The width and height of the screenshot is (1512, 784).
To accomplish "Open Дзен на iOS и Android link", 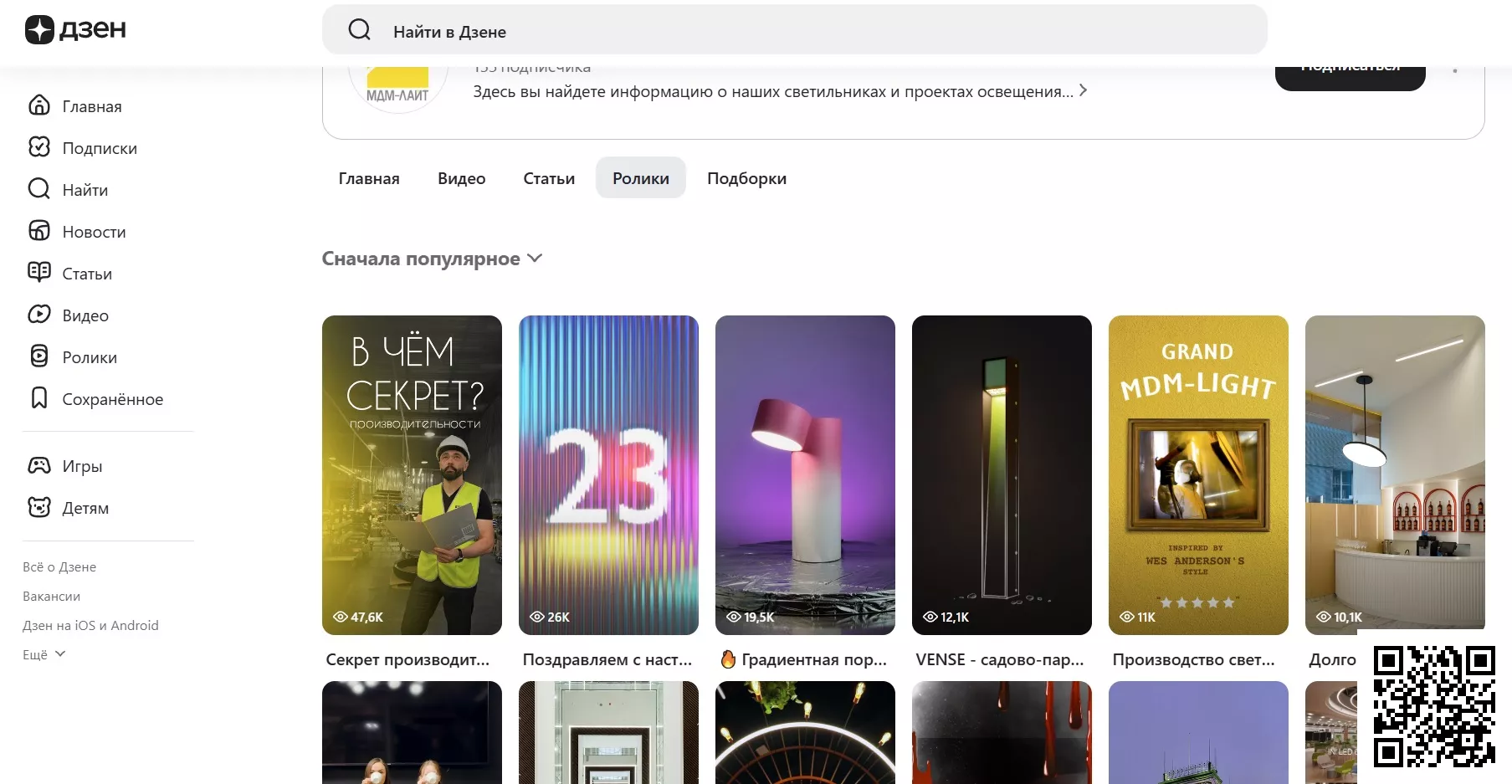I will (90, 625).
